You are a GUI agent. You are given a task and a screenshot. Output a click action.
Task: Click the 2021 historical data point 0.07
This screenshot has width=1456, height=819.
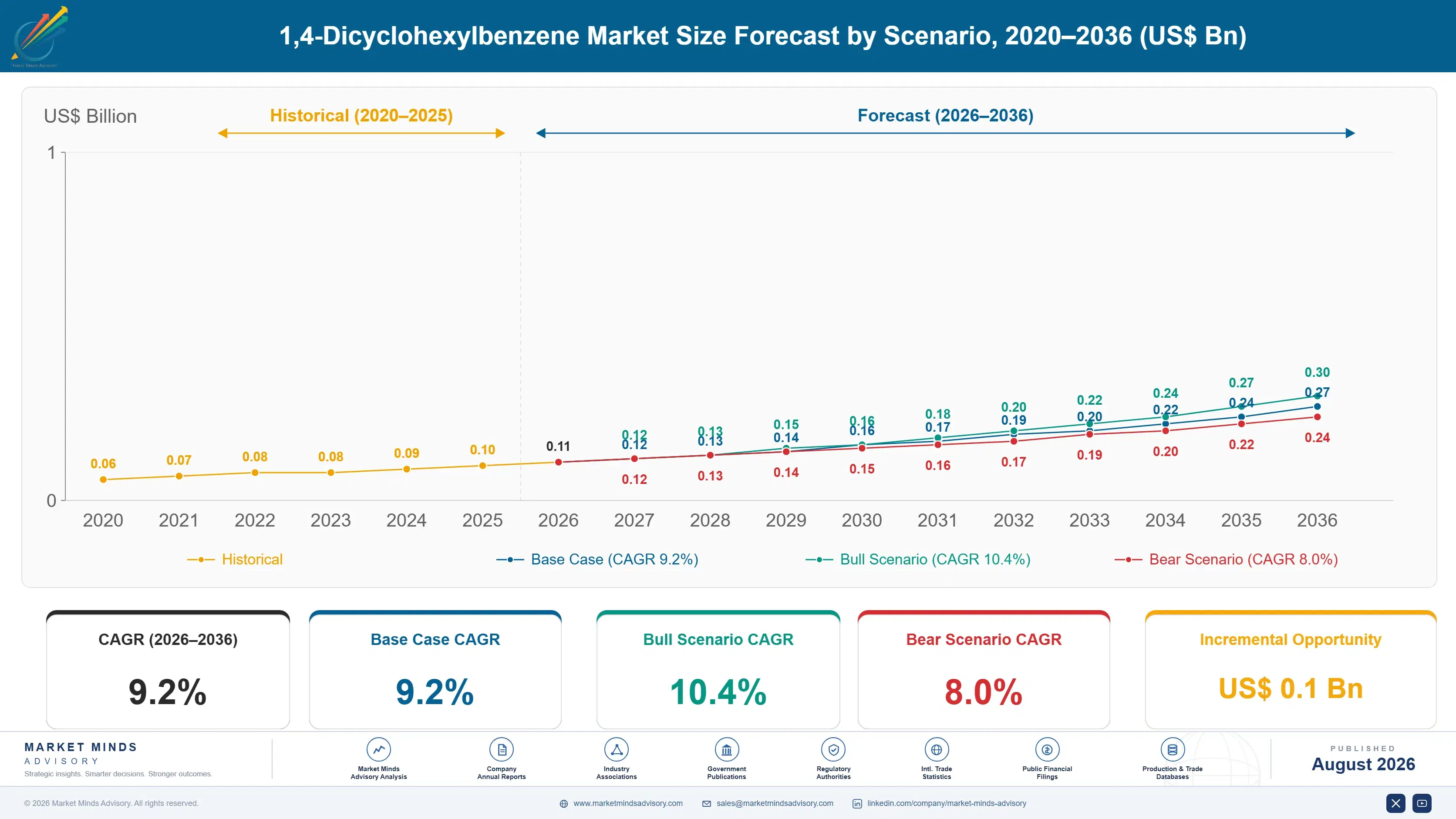pyautogui.click(x=179, y=476)
